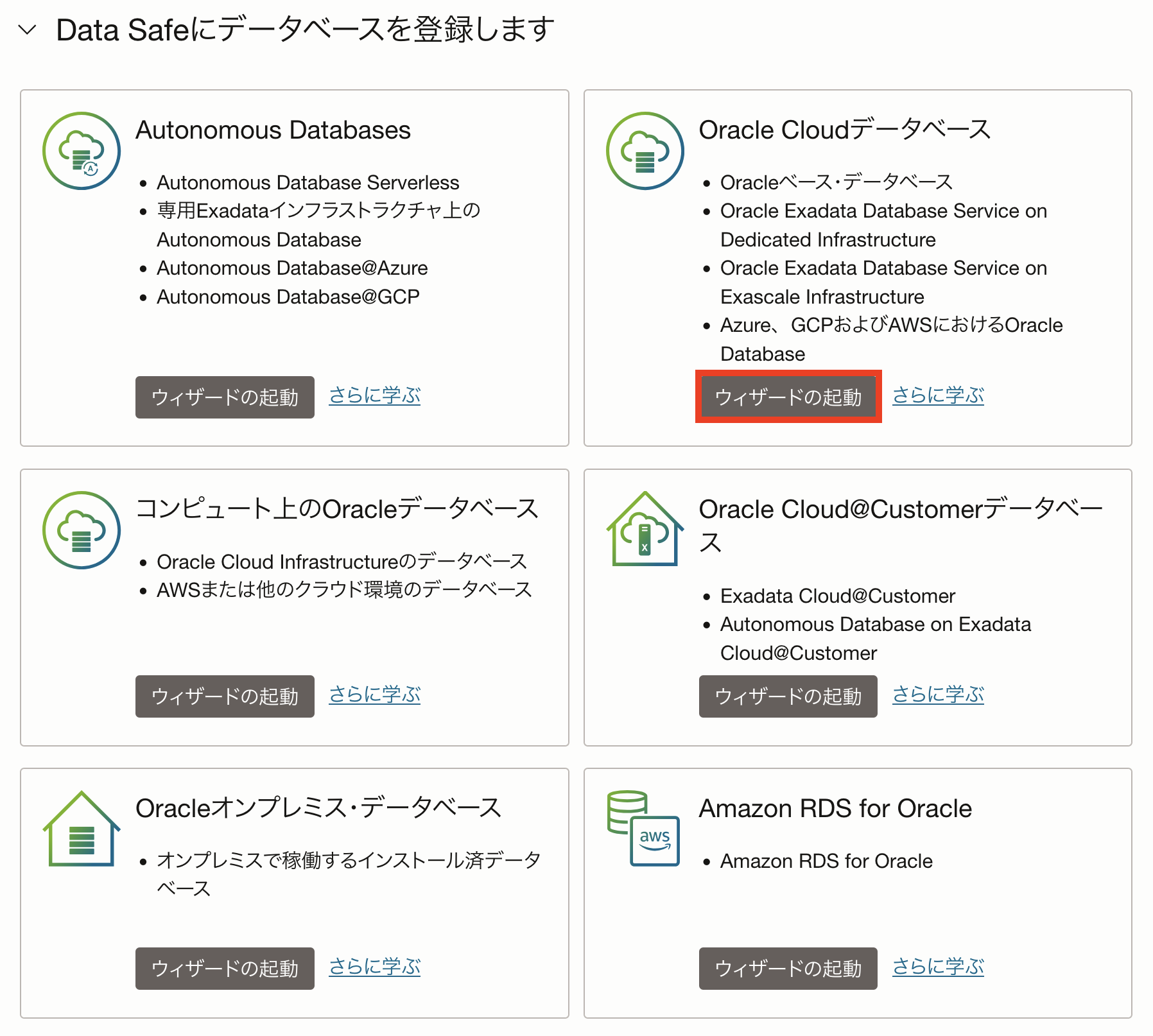Click the Autonomous Databases cloud icon
Screen dimensions: 1153x1036
[81, 150]
